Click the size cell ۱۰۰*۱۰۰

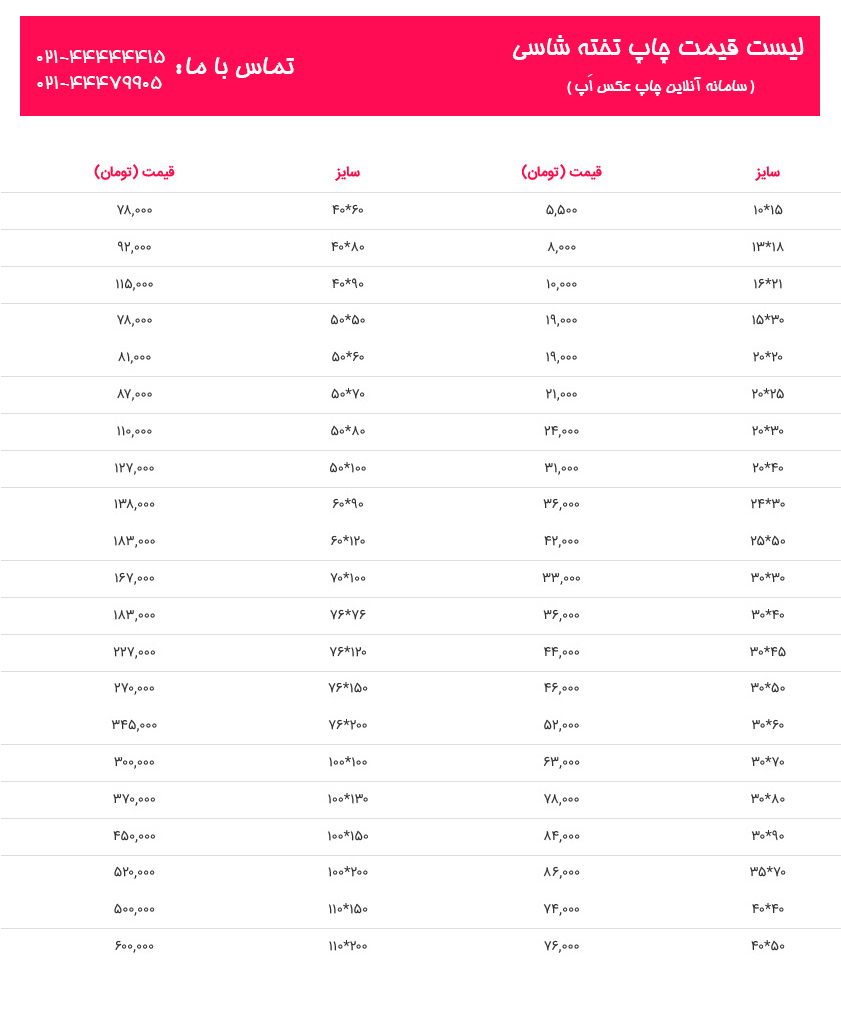[x=348, y=762]
